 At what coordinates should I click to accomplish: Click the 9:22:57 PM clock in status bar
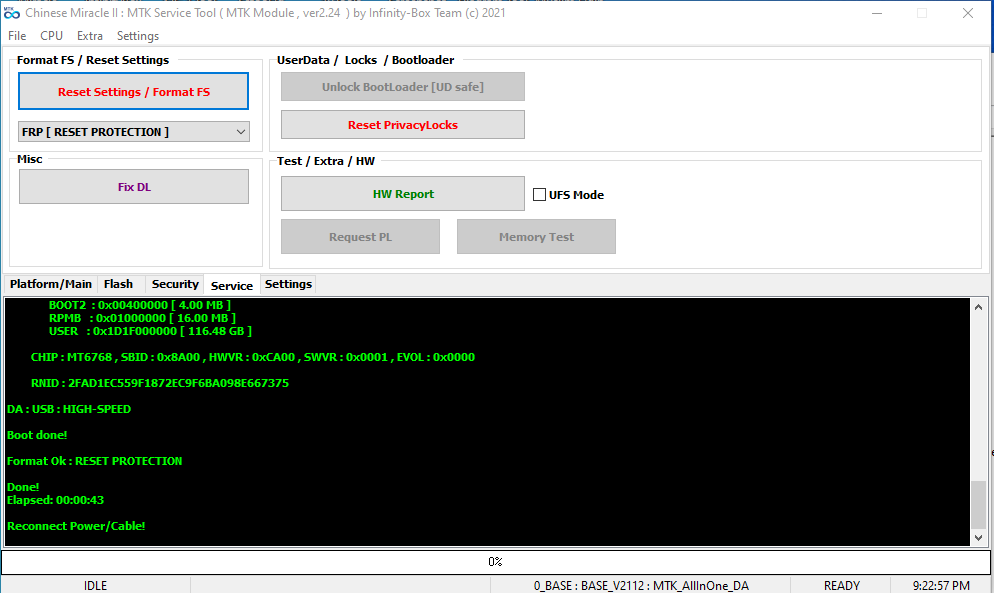pyautogui.click(x=941, y=585)
